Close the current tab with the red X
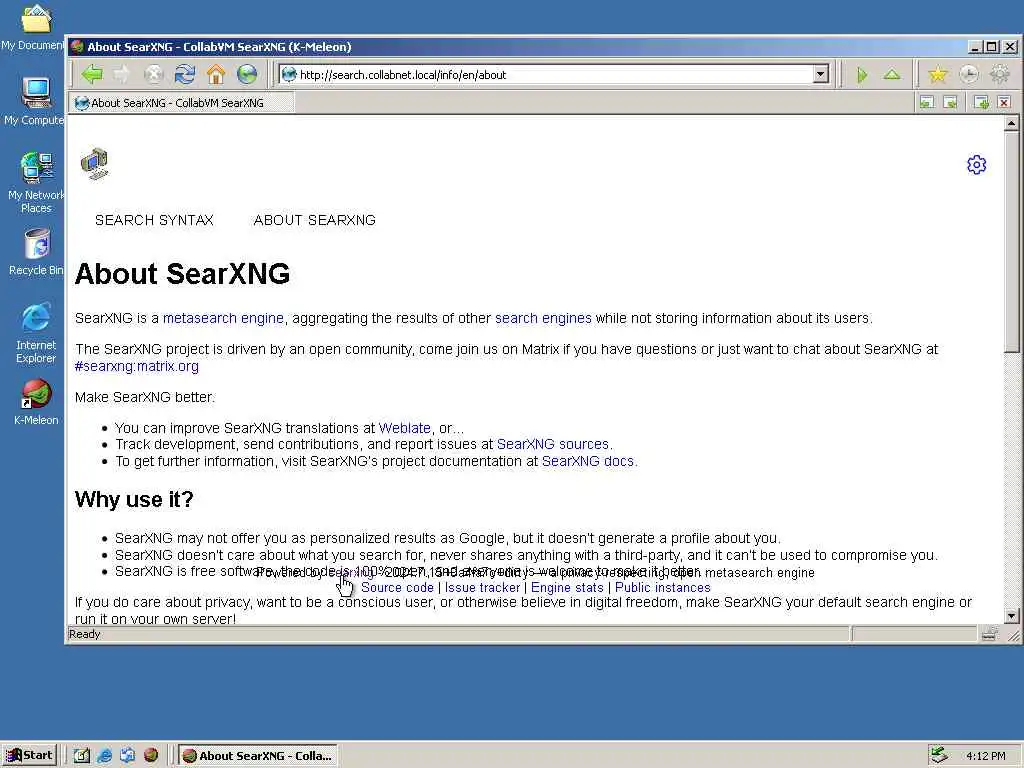Screen dimensions: 1024x768 pos(1004,103)
